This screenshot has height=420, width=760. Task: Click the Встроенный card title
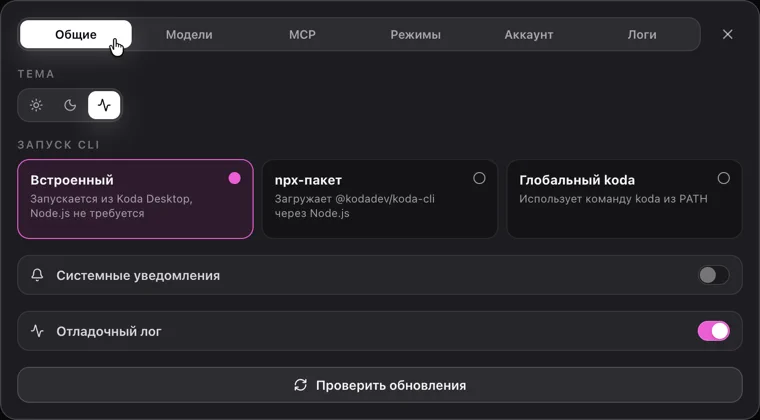[72, 180]
